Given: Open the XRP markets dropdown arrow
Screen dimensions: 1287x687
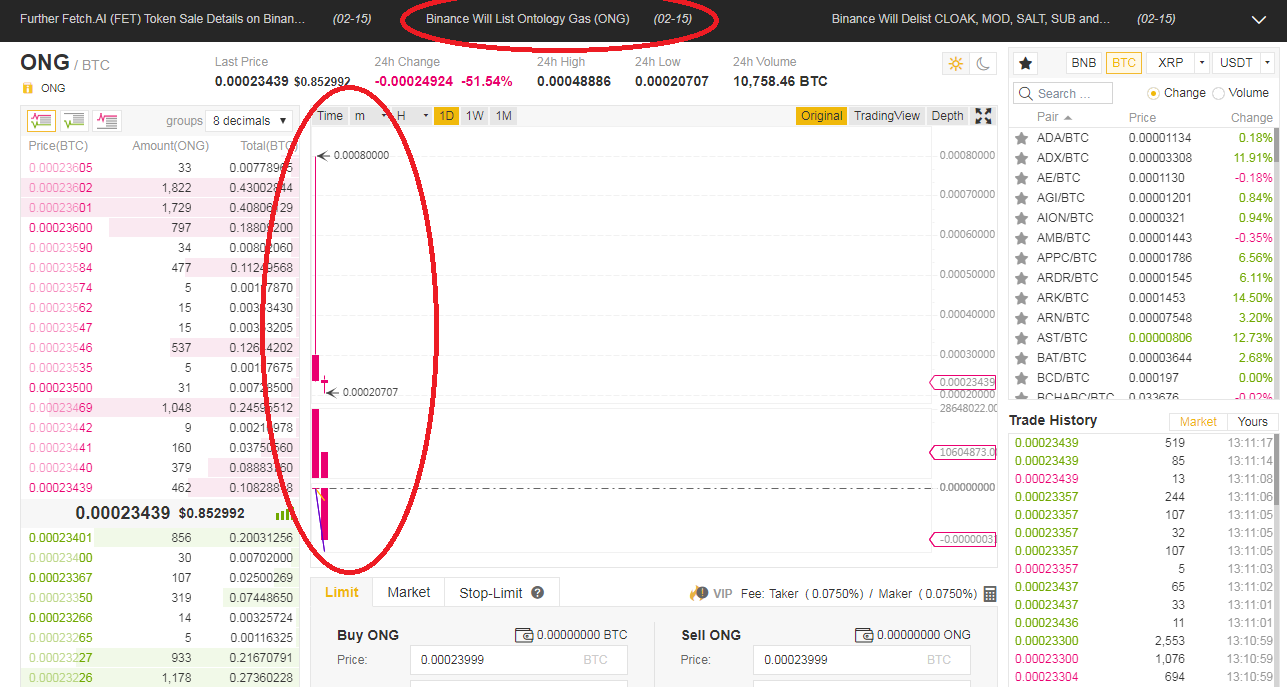Looking at the screenshot, I should pos(1202,63).
